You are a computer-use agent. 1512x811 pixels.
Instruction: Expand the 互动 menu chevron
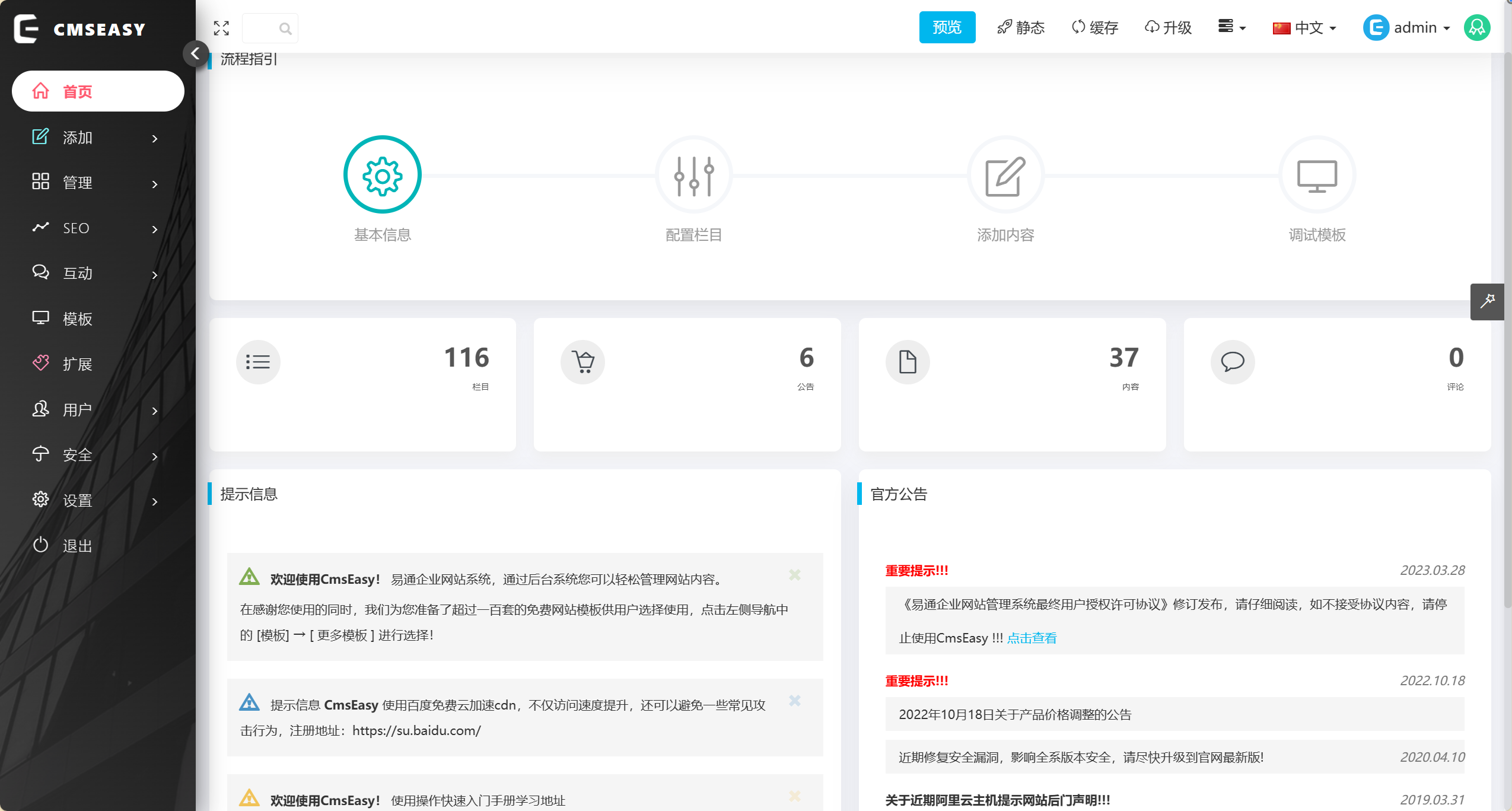pos(155,275)
